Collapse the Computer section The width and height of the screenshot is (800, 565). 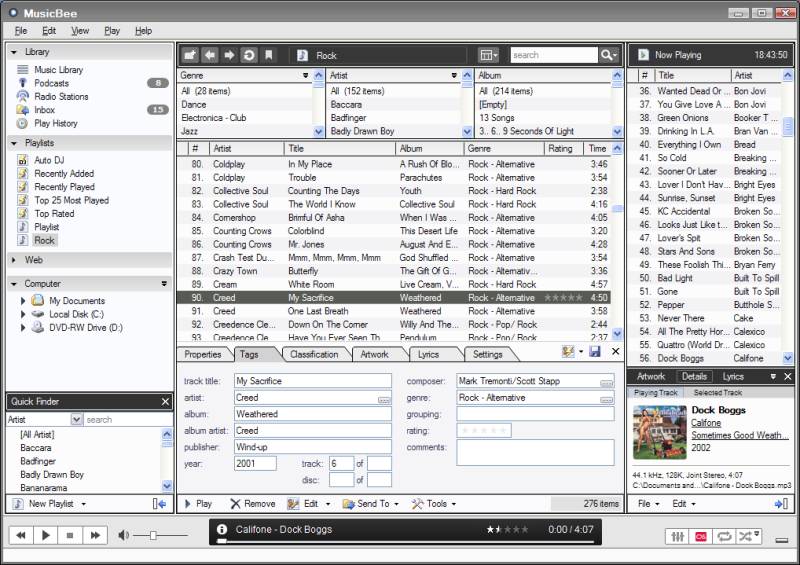coord(14,283)
